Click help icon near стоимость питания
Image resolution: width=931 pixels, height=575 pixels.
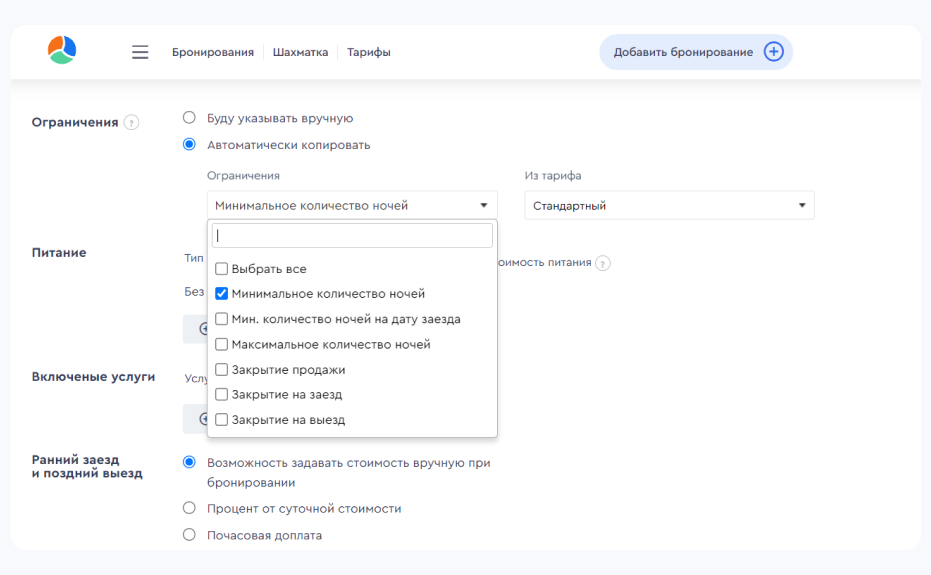coord(603,263)
